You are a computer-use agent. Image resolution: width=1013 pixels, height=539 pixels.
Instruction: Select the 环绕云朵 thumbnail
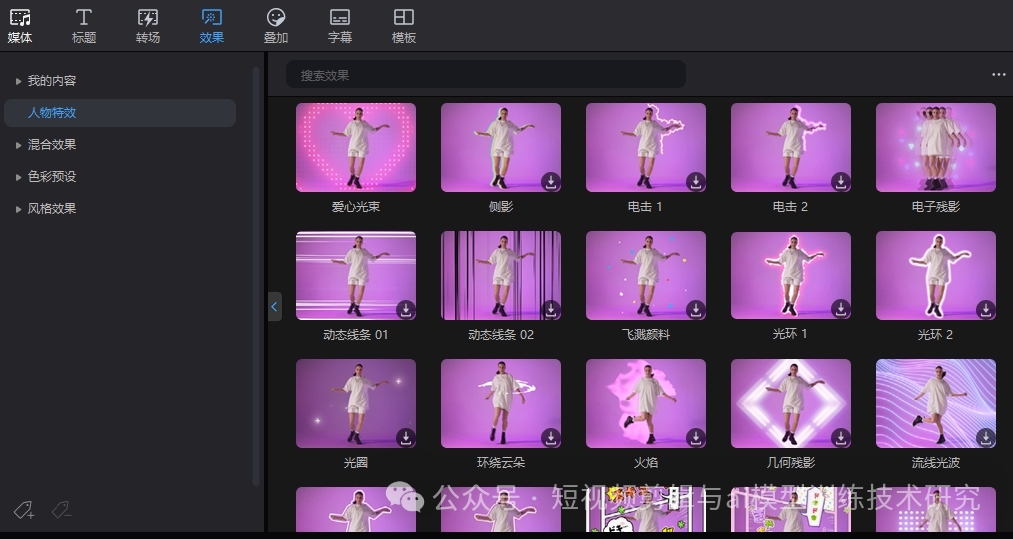[x=501, y=403]
